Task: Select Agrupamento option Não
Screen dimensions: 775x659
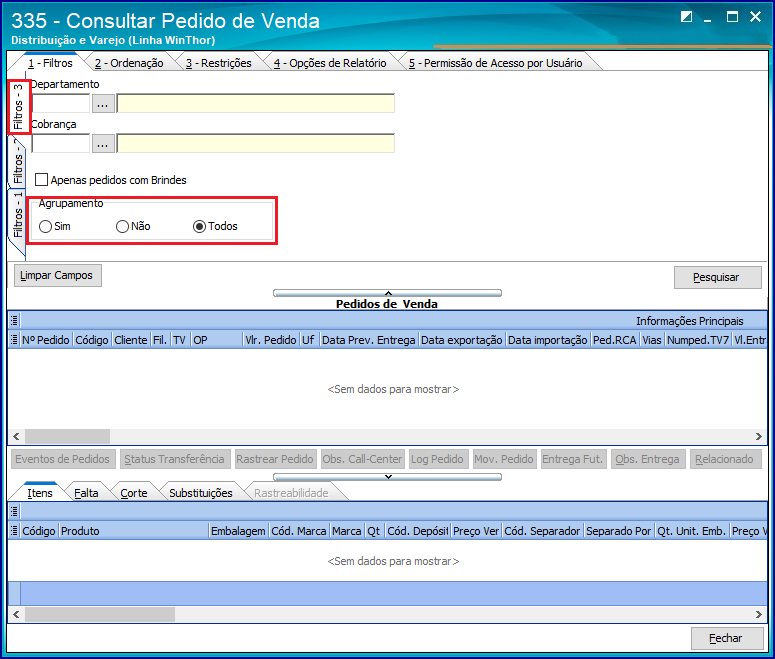Action: click(122, 226)
